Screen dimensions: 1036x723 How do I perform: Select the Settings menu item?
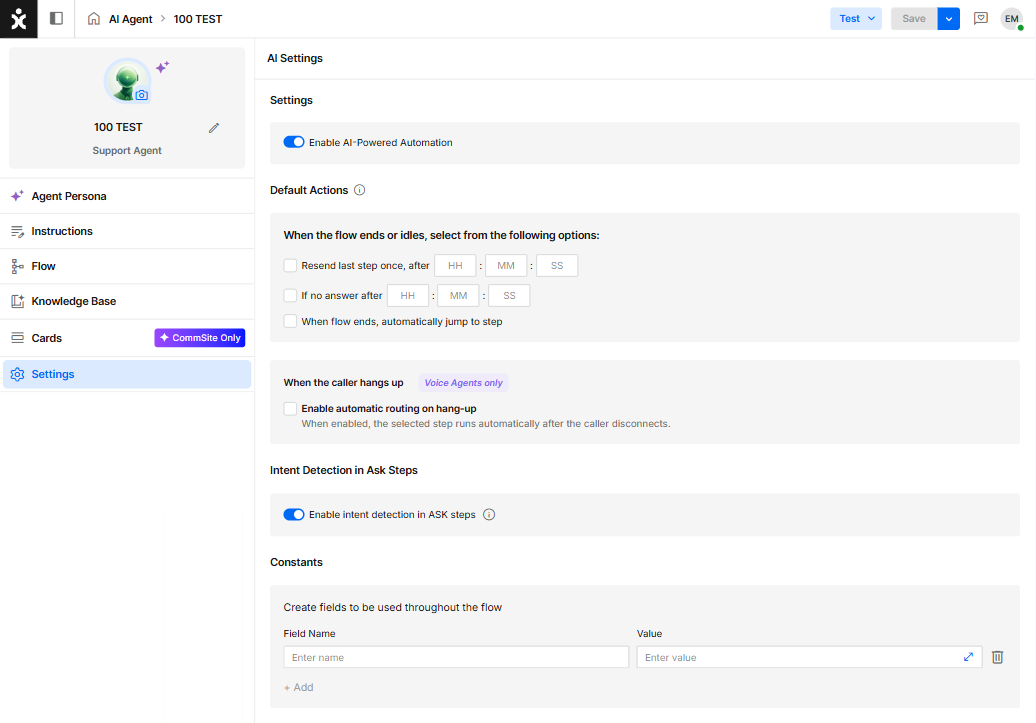[x=127, y=374]
